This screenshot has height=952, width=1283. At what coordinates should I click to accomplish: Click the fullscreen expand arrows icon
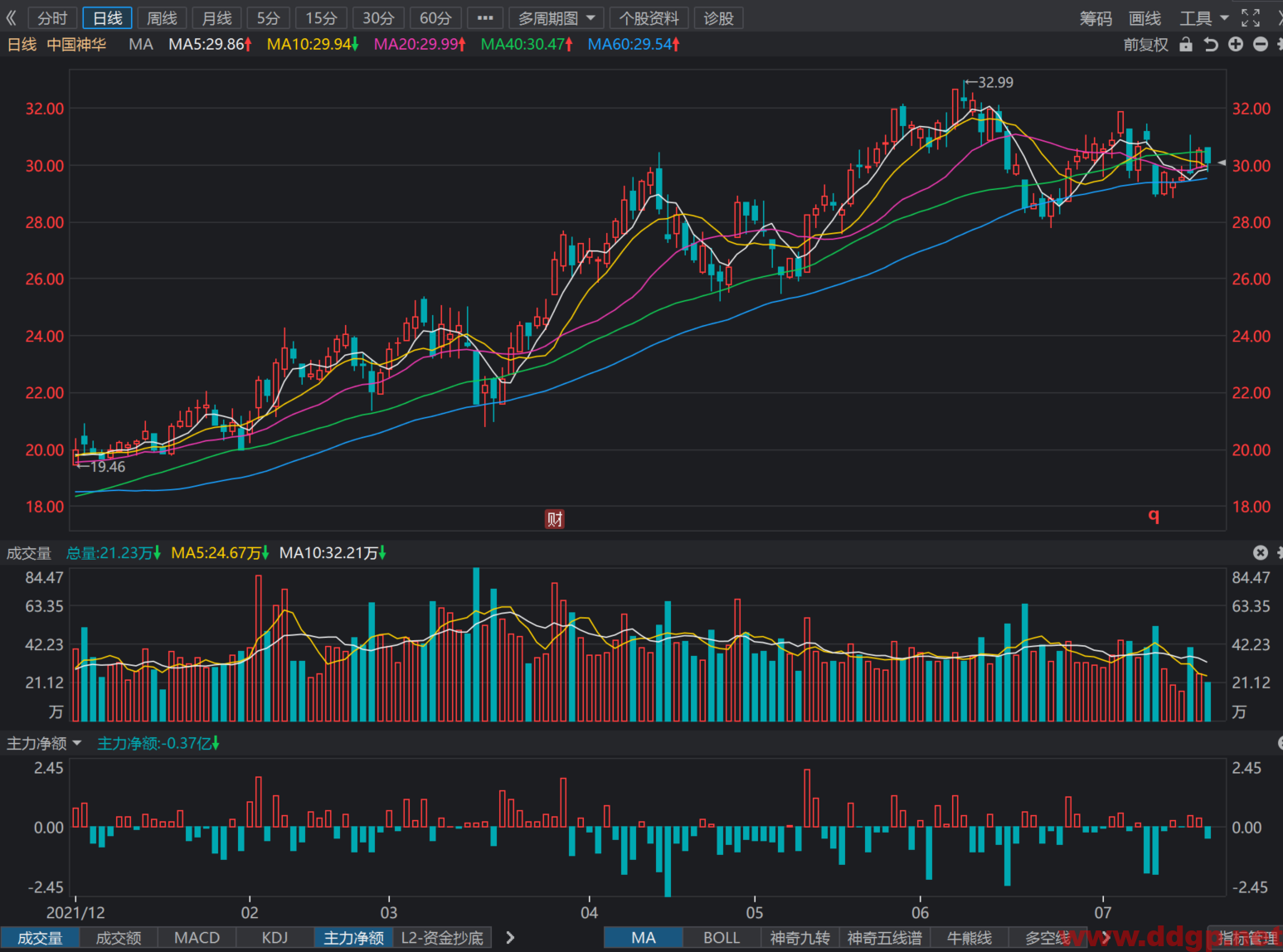[x=1251, y=17]
